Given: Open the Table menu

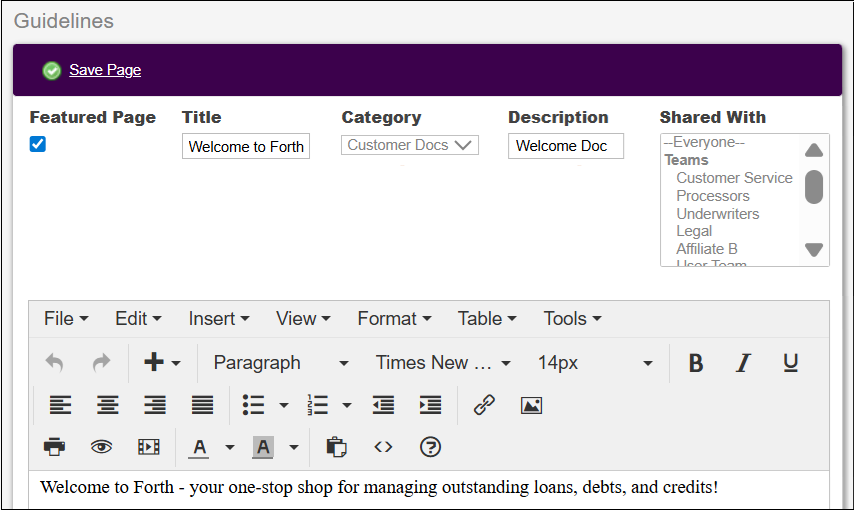Looking at the screenshot, I should 486,319.
